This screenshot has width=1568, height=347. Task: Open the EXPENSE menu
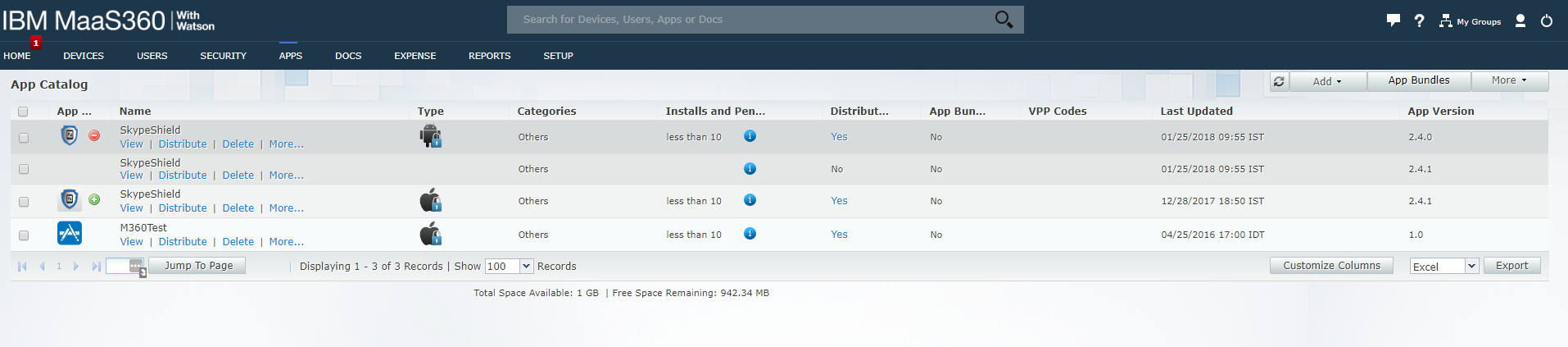pos(415,56)
